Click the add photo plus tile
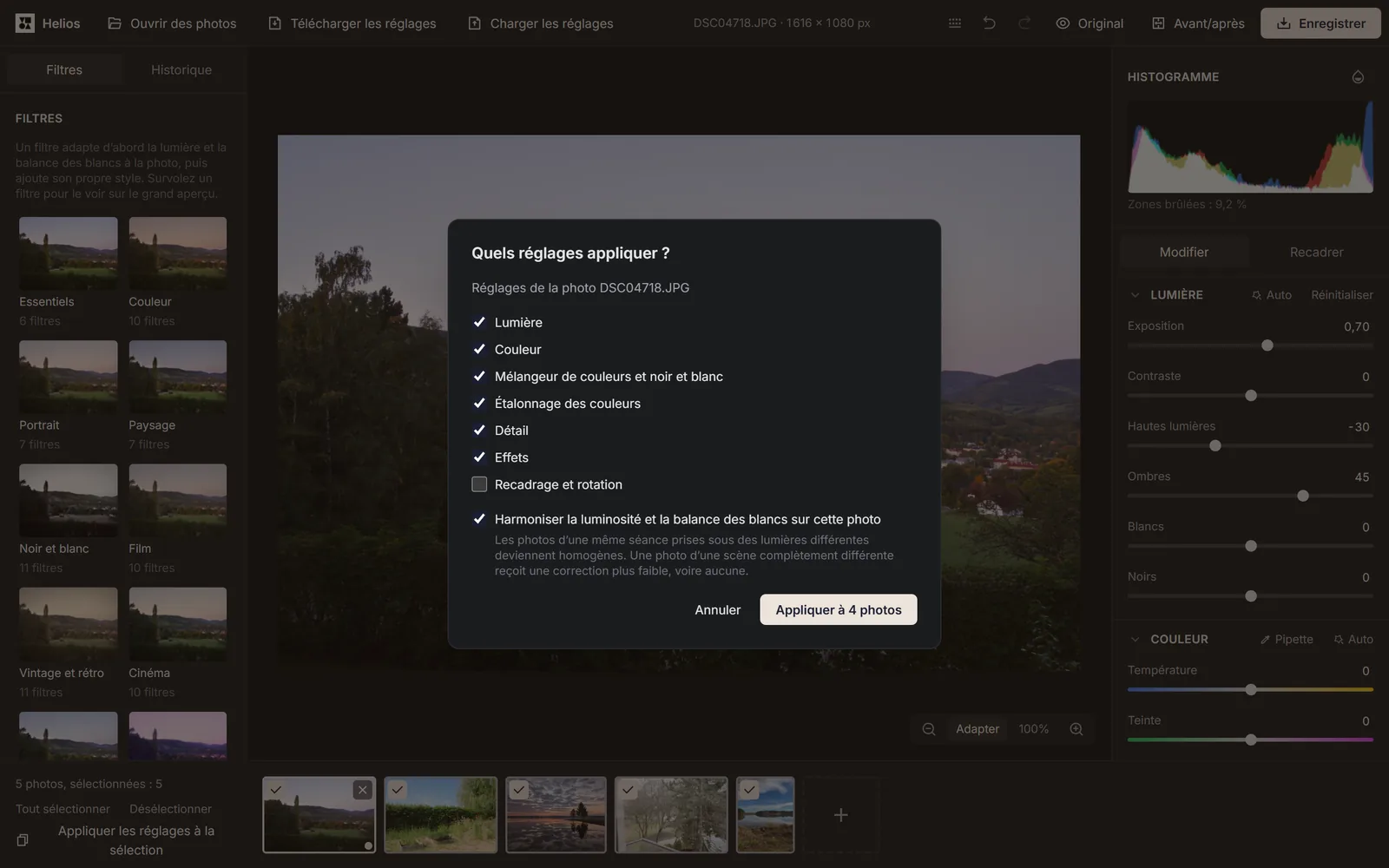The image size is (1389, 868). (840, 815)
